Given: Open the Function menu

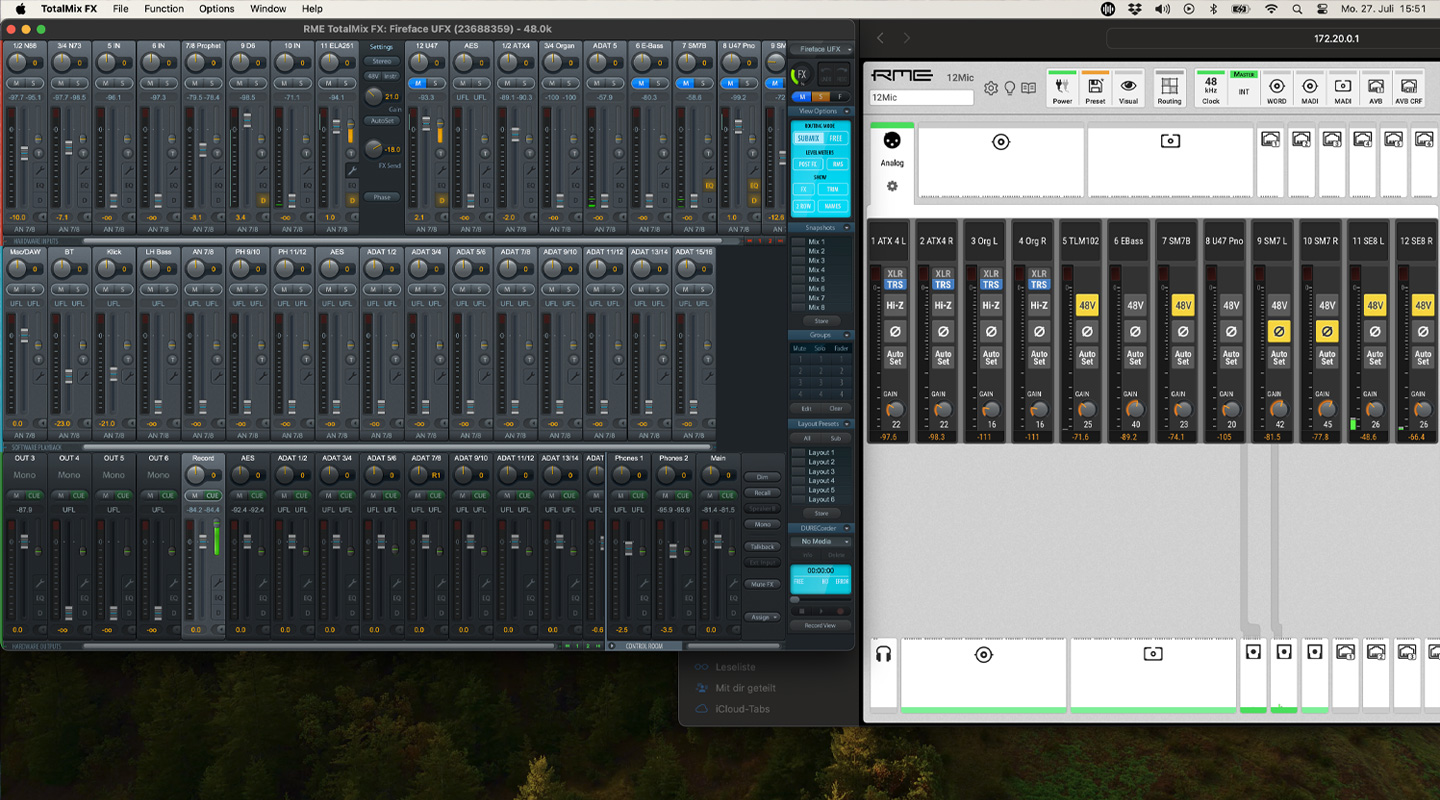Looking at the screenshot, I should click(x=164, y=9).
